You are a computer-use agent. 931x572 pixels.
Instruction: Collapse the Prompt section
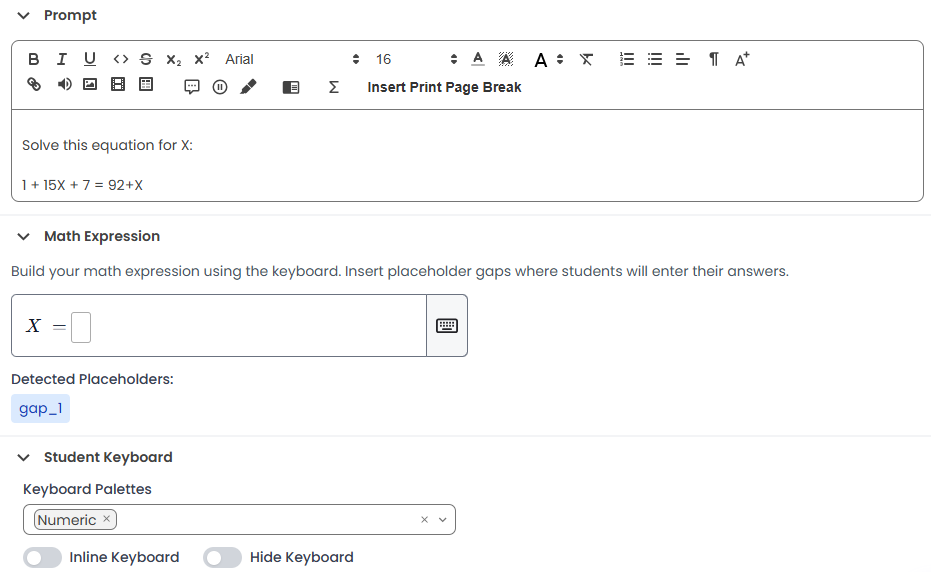point(24,15)
